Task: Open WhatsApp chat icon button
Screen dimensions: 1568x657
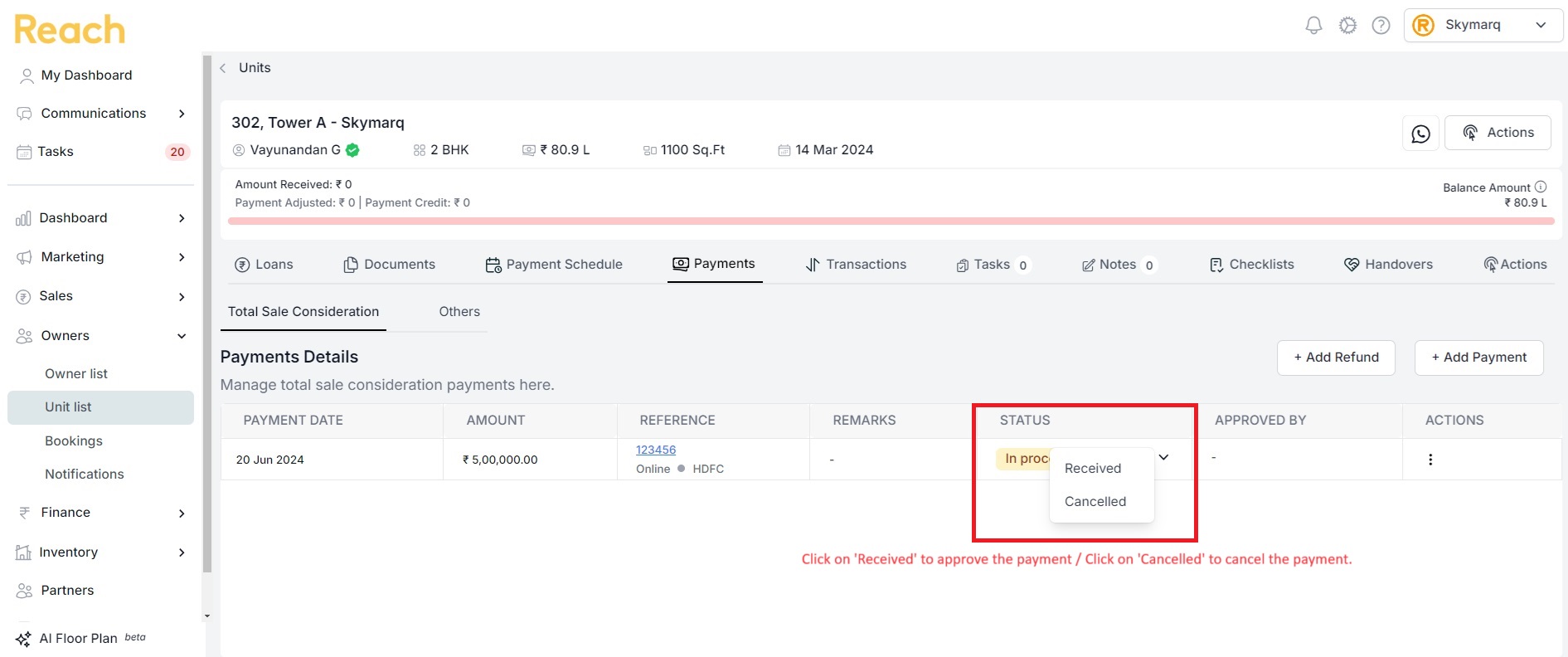Action: point(1420,134)
